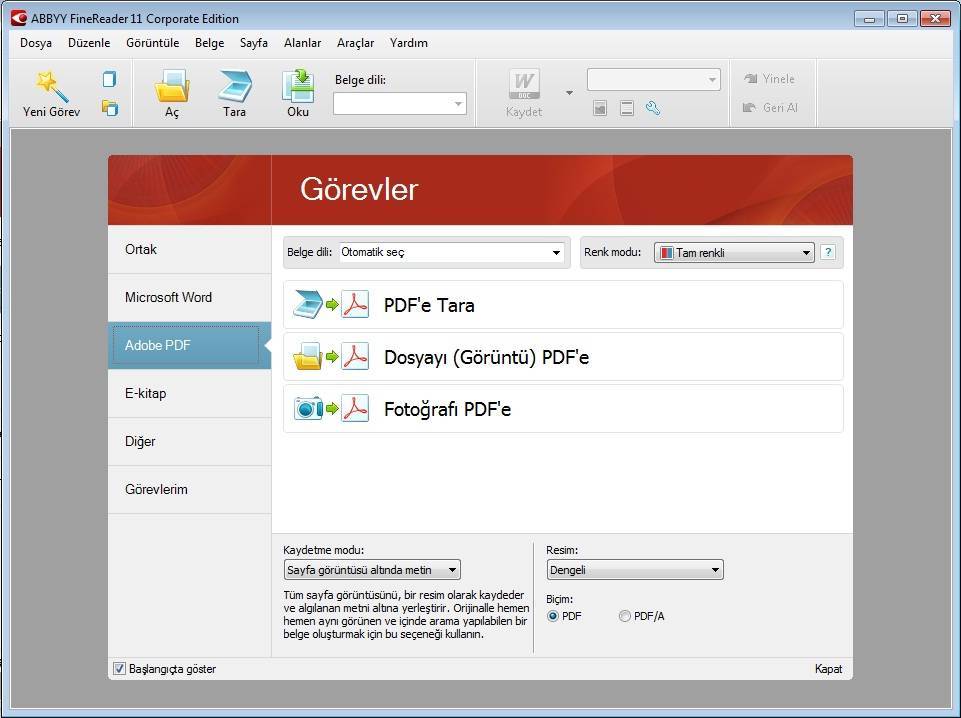Toggle the Başlangıçta göster checkbox
This screenshot has height=718, width=961.
(x=120, y=668)
